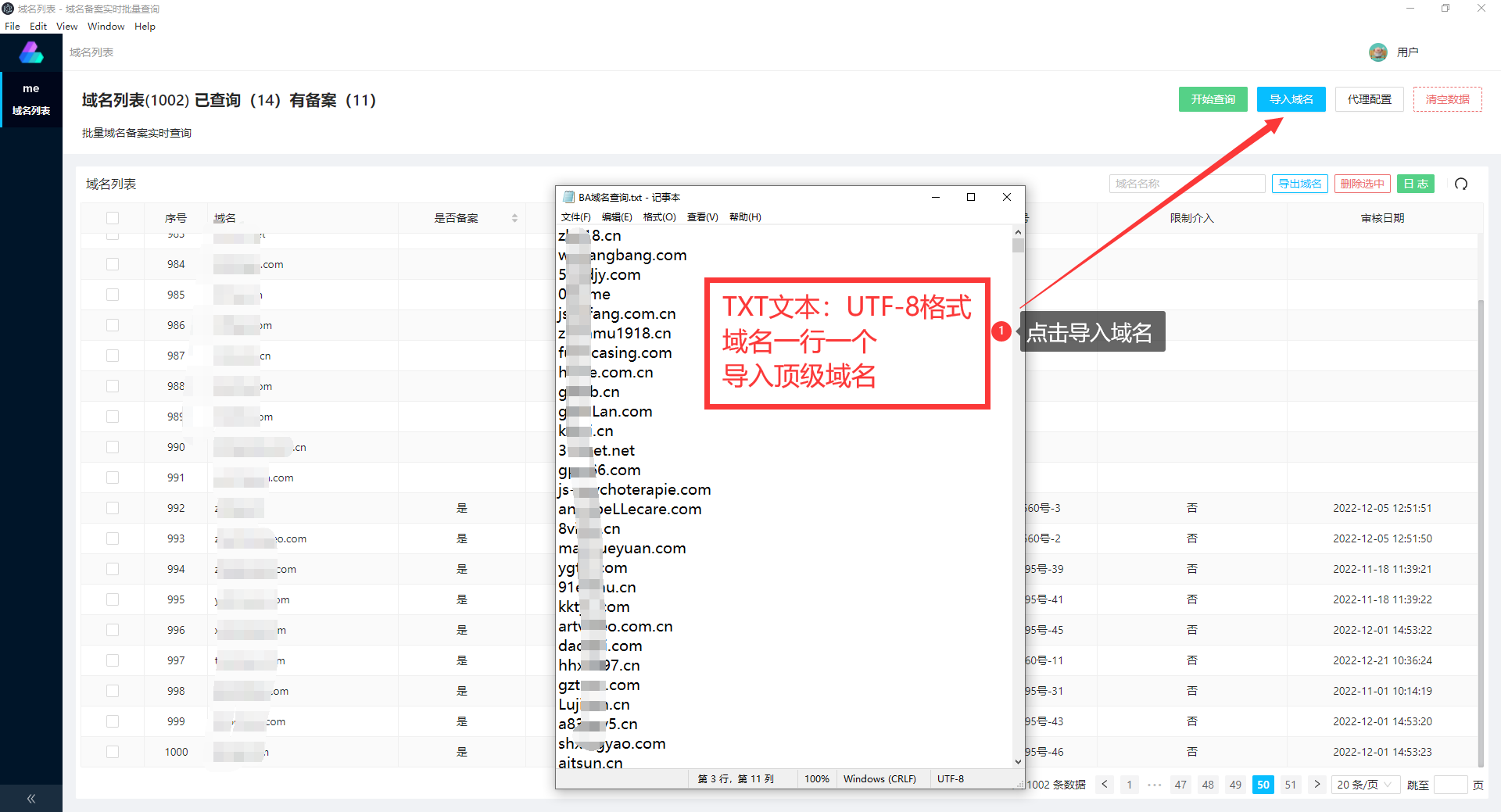The image size is (1501, 812).
Task: Click the Notepad vertical scrollbar thumb
Action: tap(1018, 245)
